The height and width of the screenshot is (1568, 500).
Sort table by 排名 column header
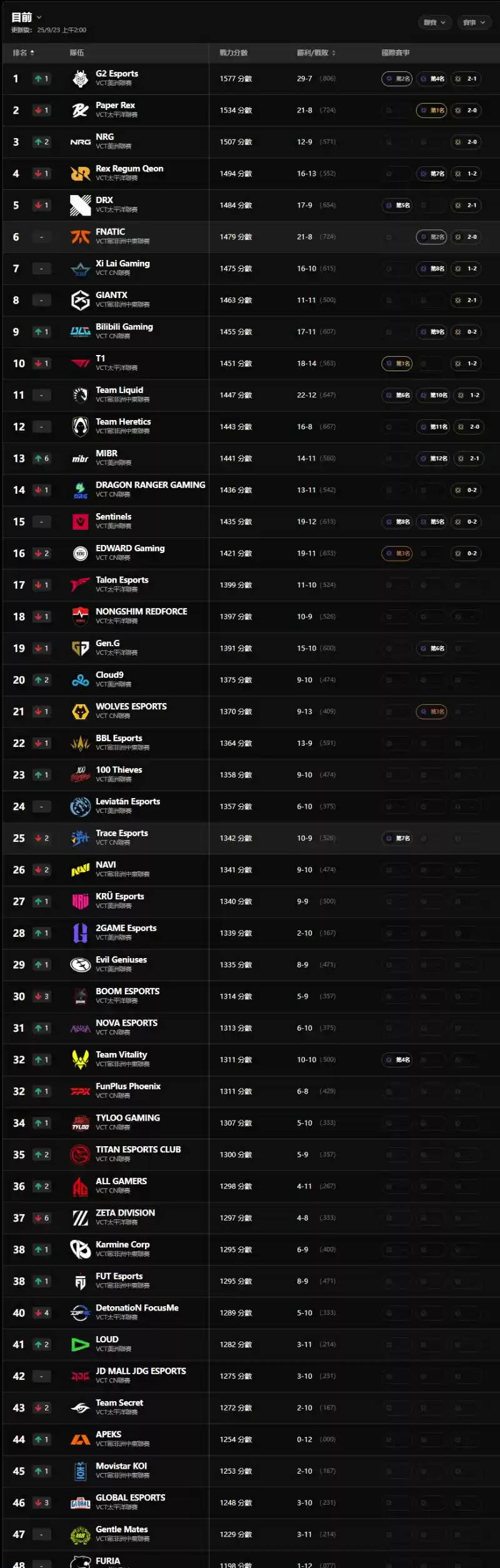click(x=24, y=53)
